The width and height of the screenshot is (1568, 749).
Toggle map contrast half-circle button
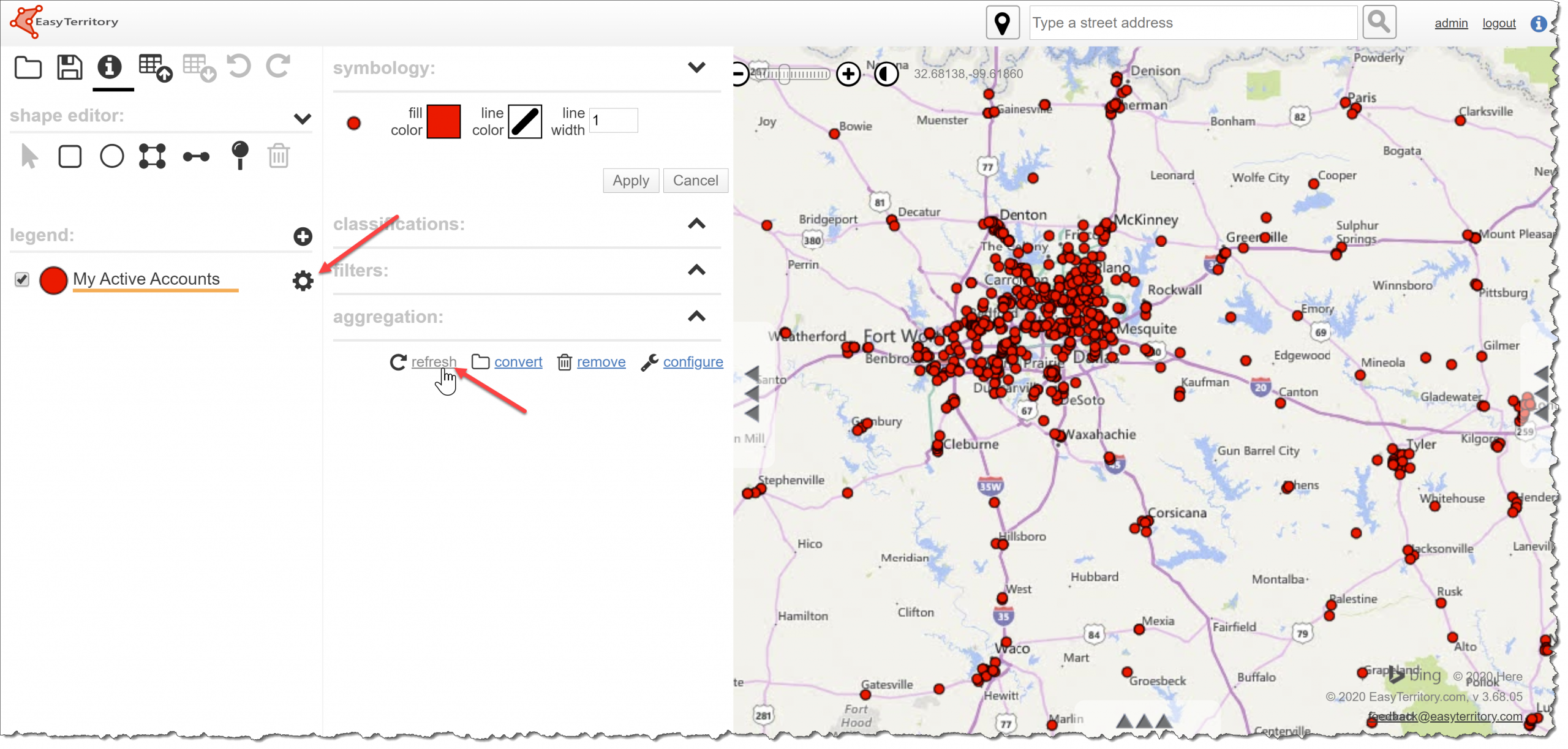click(885, 75)
